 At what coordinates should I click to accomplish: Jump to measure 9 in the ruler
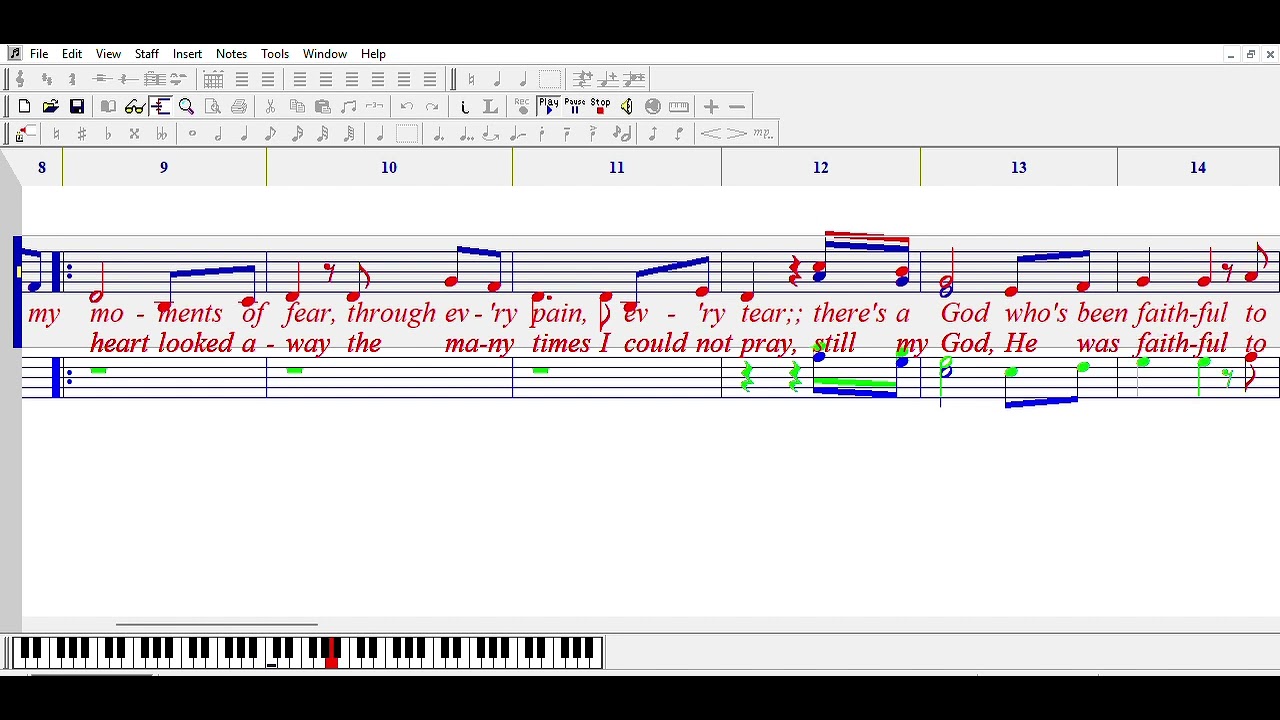[x=164, y=168]
